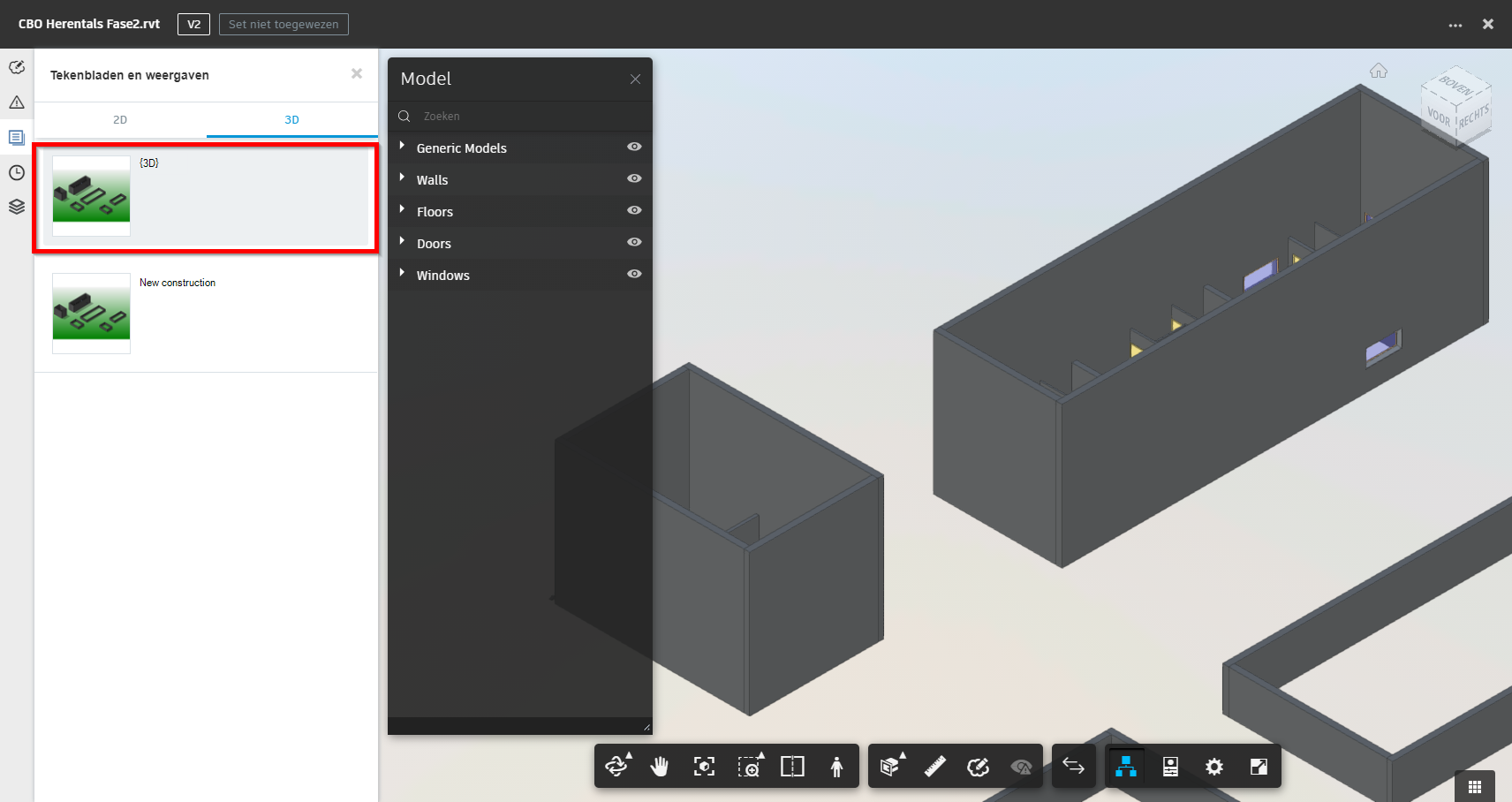The image size is (1512, 802).
Task: Select the Floors row label
Action: [x=435, y=212]
